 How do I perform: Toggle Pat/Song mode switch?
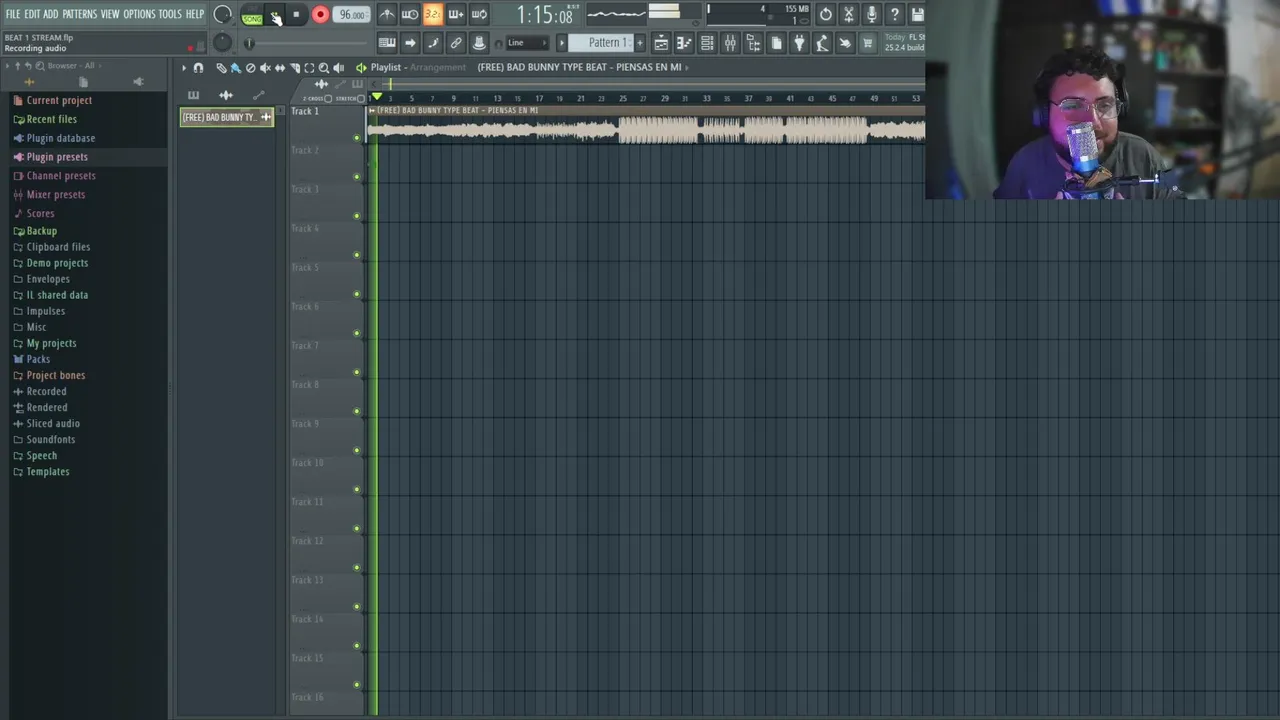(x=251, y=15)
